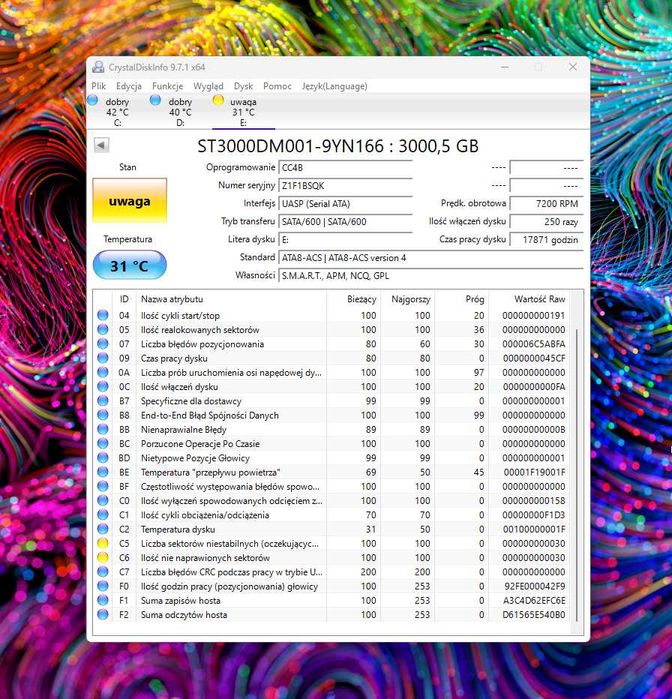672x699 pixels.
Task: Go to previous disk with left arrow button
Action: pyautogui.click(x=101, y=145)
